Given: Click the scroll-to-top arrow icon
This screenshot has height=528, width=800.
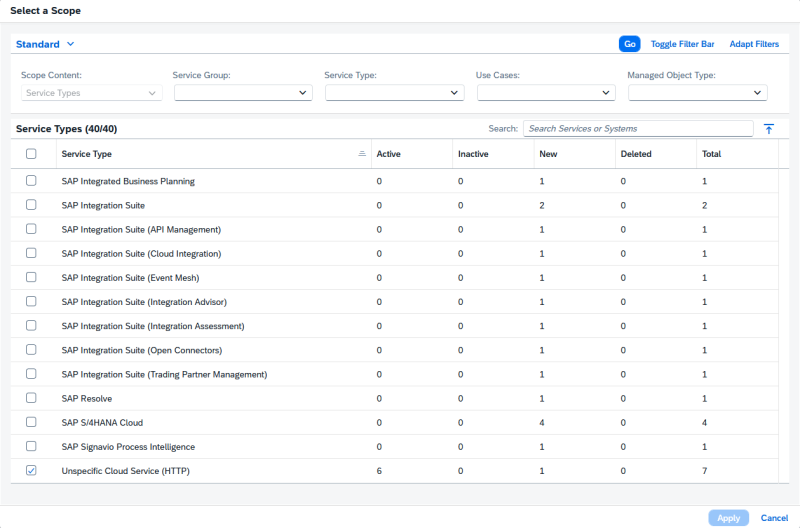Looking at the screenshot, I should (x=768, y=129).
